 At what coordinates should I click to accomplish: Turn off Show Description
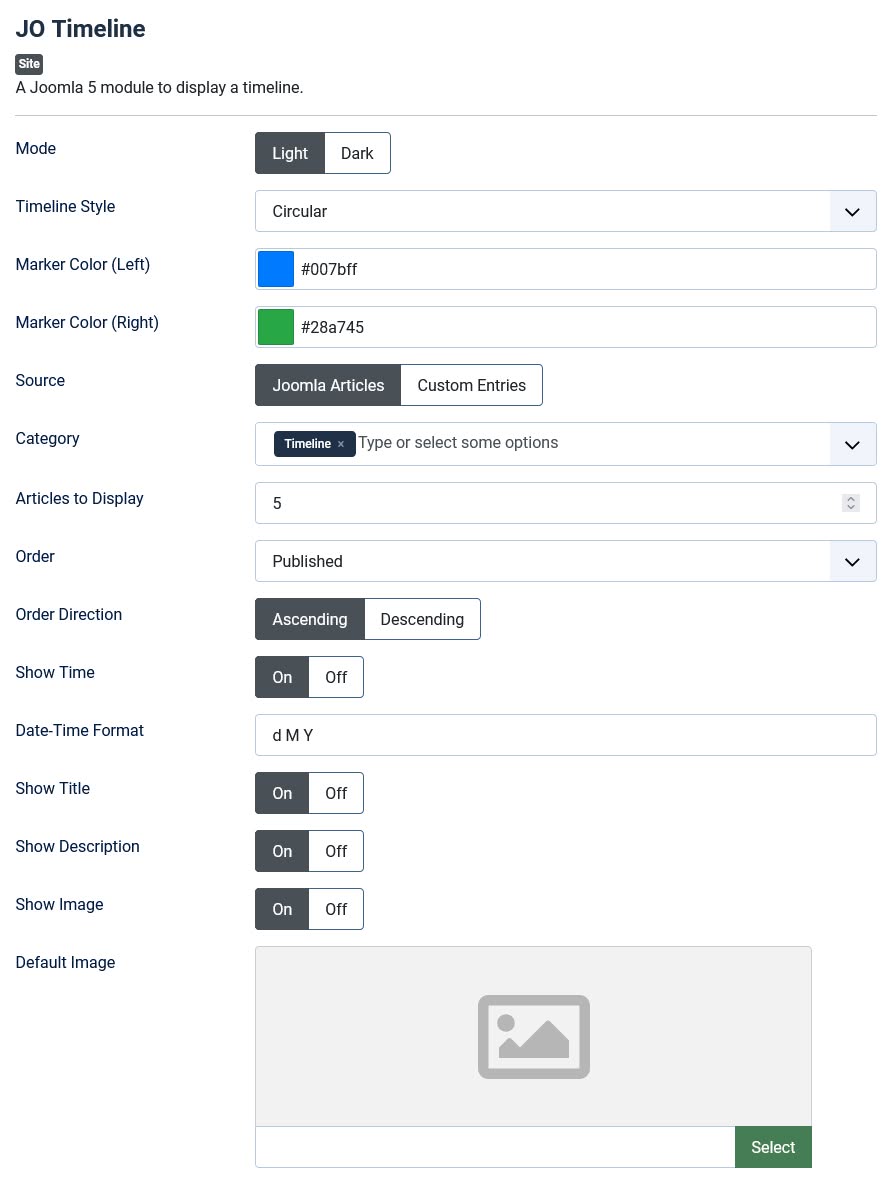point(336,851)
